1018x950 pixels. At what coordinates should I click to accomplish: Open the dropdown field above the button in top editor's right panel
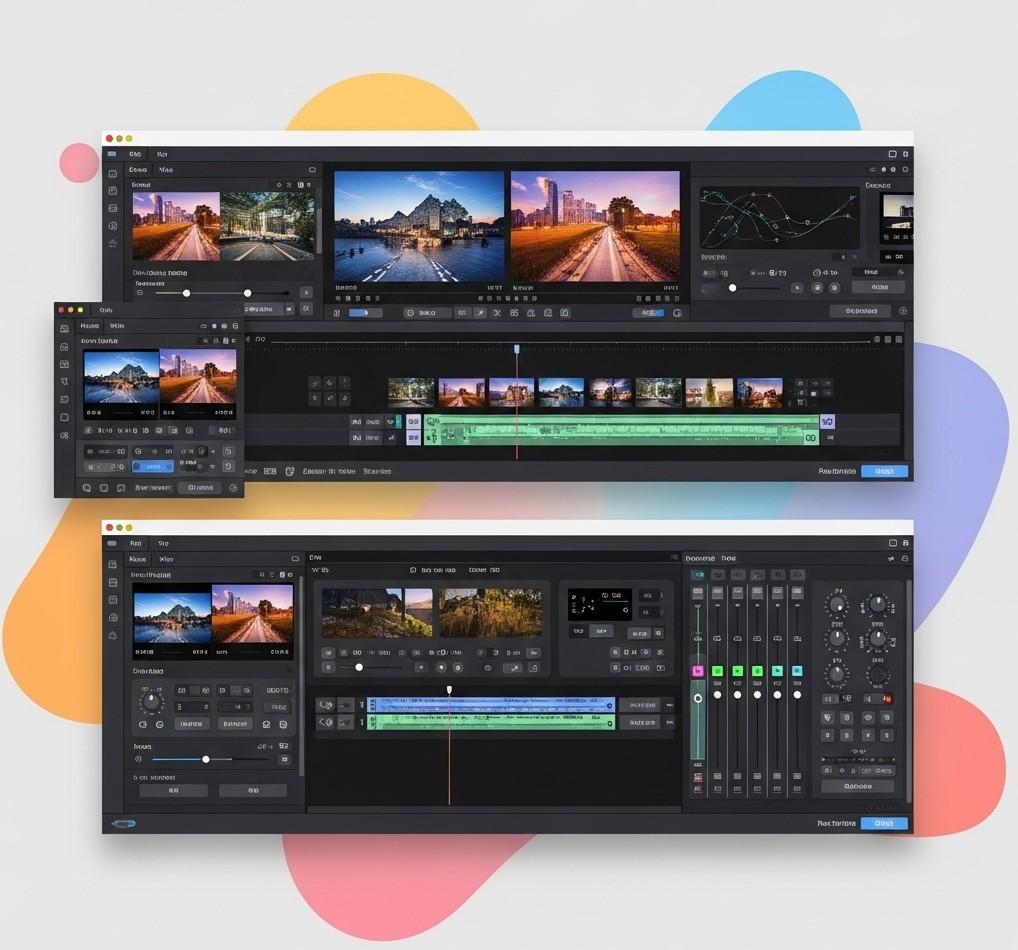878,272
